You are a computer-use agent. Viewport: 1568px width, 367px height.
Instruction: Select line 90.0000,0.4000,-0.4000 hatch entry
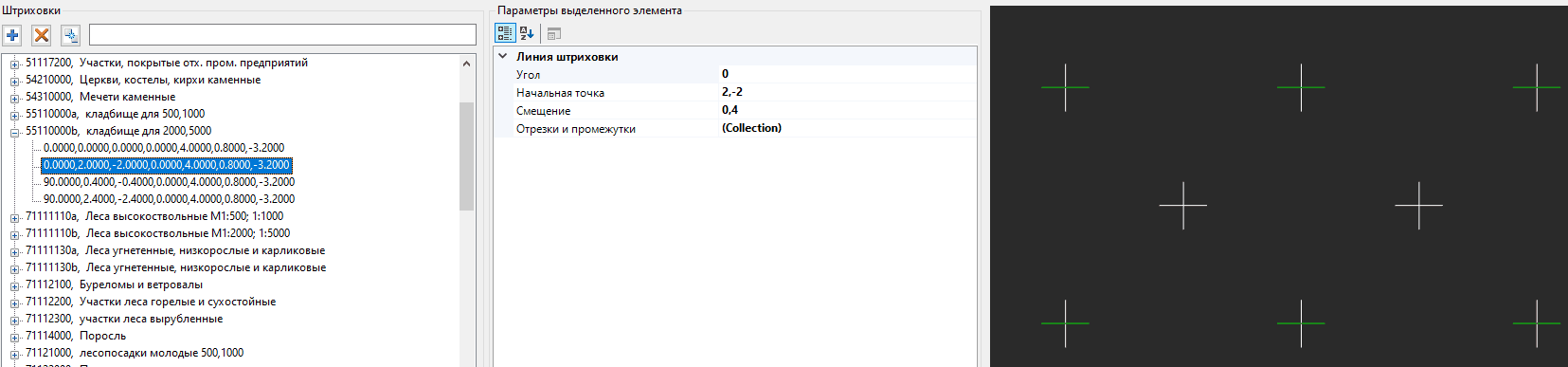tap(169, 182)
